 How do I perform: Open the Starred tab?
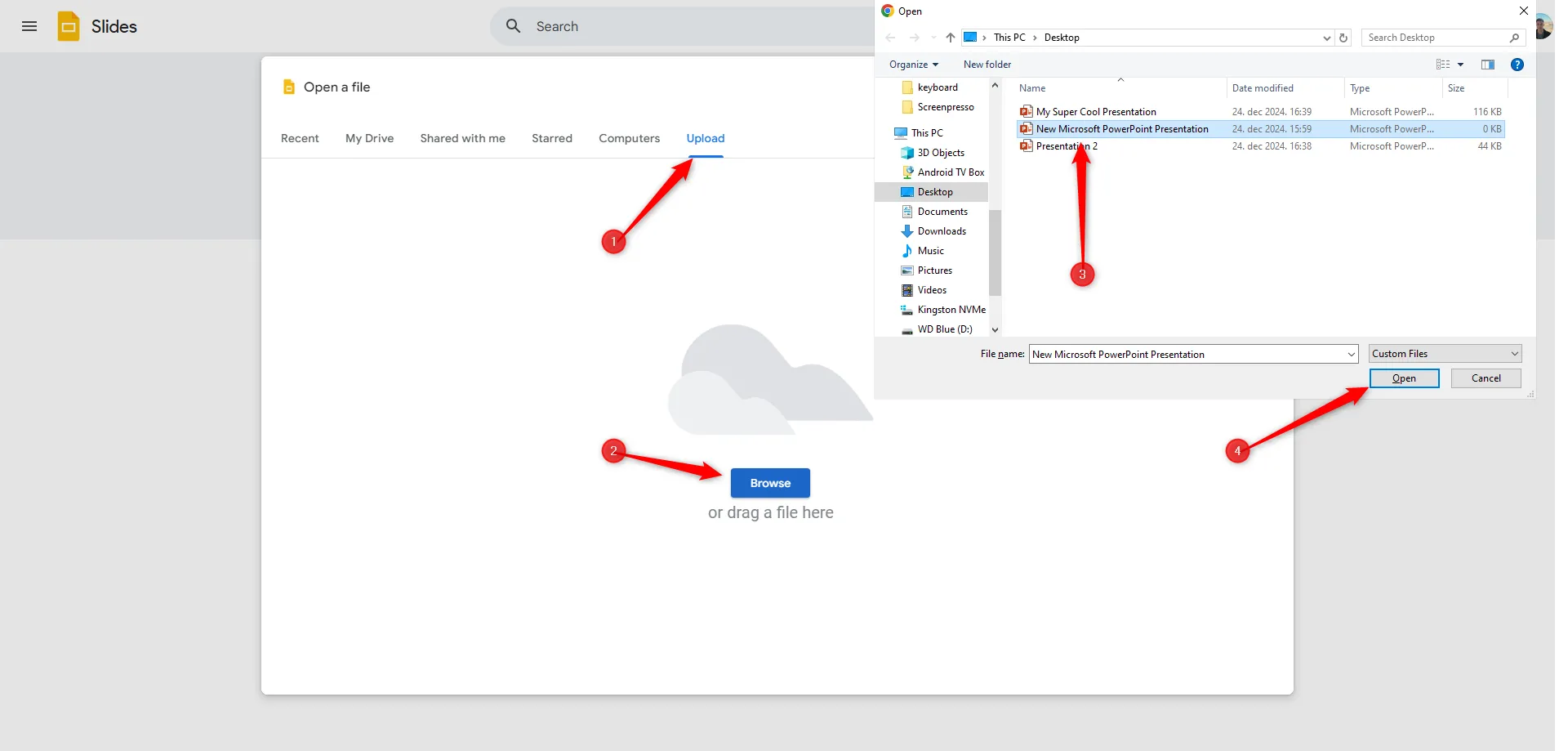[552, 138]
